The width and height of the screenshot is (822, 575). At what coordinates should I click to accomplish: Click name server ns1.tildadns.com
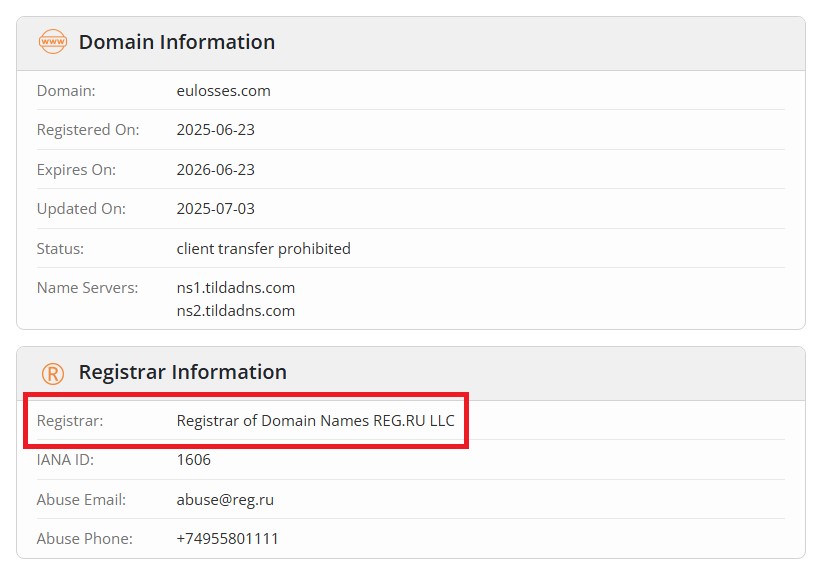coord(235,288)
